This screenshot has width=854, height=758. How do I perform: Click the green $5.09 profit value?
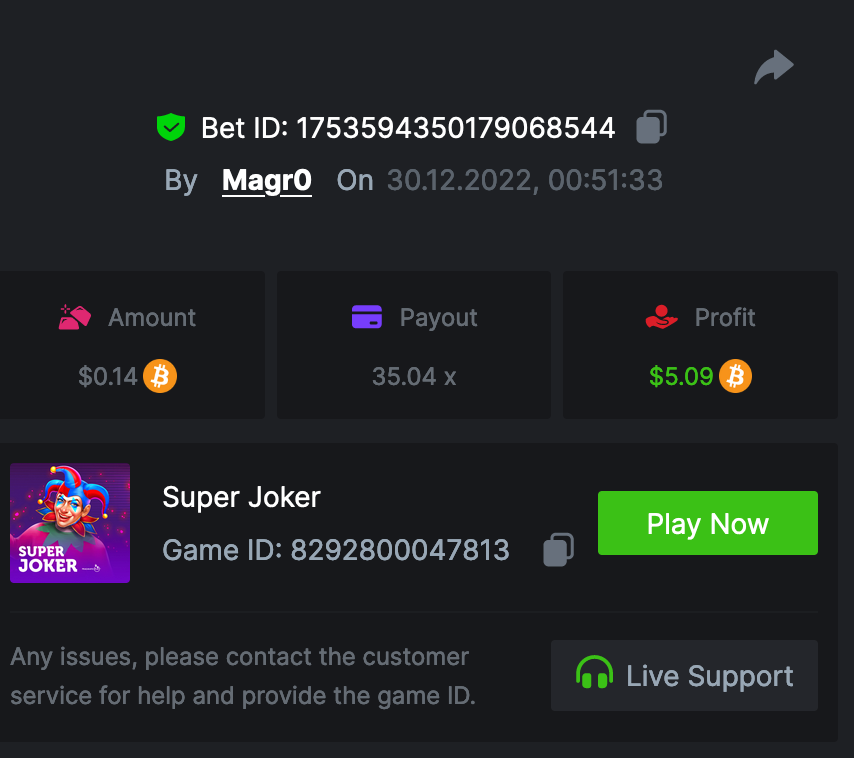[x=681, y=376]
